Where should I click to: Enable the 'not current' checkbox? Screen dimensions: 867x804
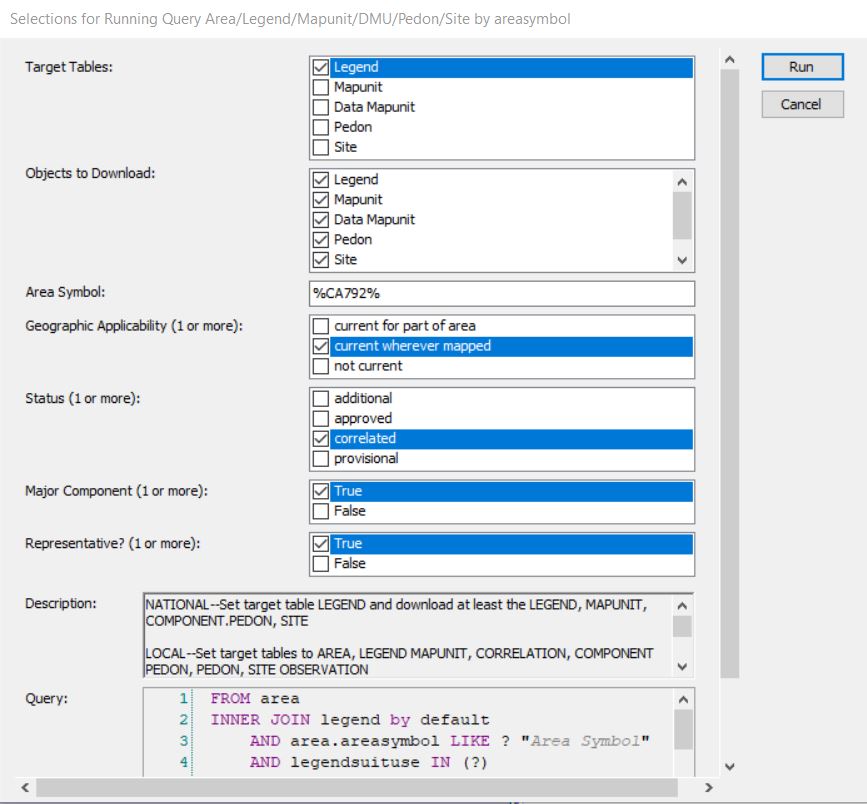tap(321, 366)
